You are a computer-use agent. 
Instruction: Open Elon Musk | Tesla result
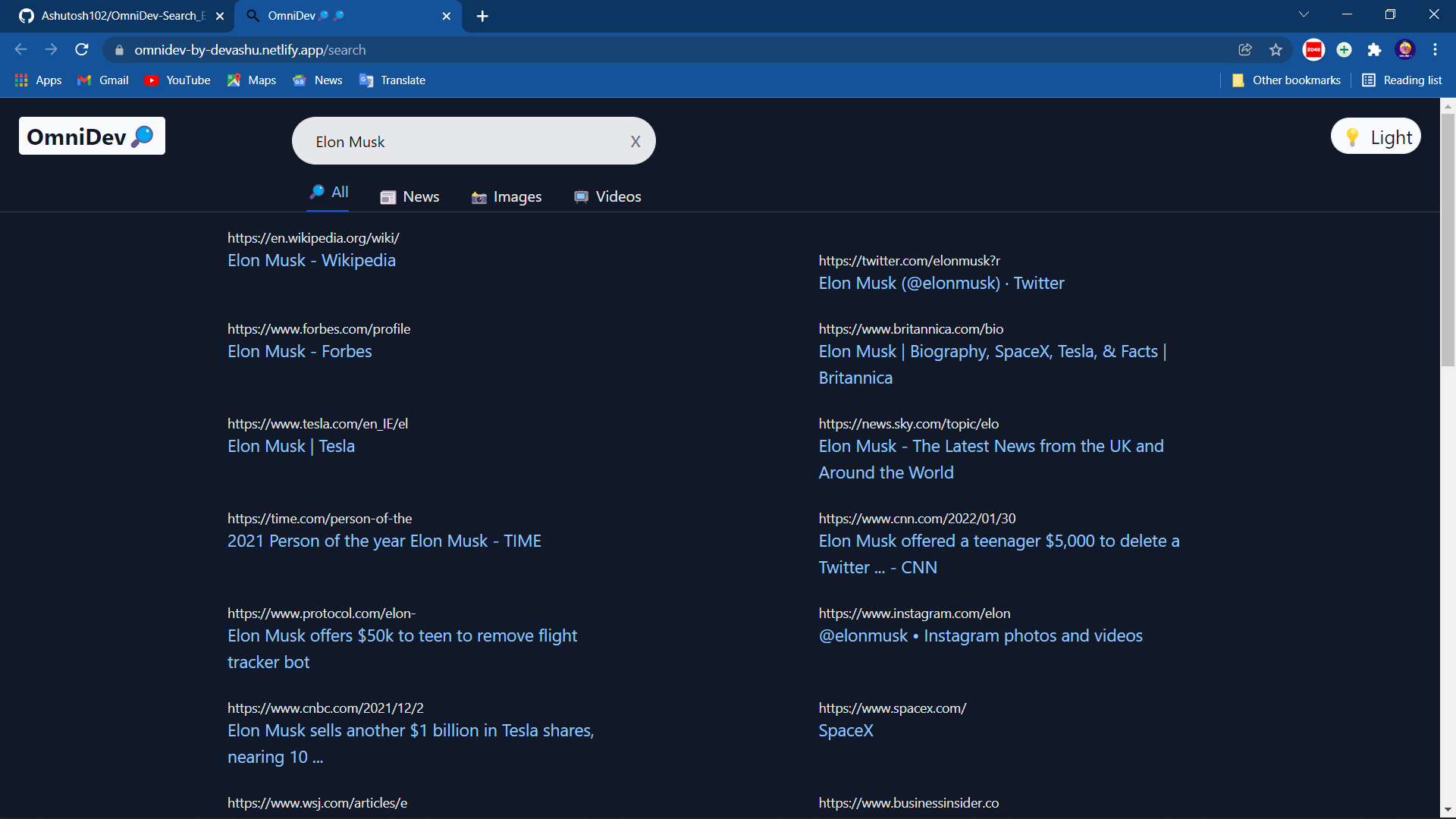[291, 446]
